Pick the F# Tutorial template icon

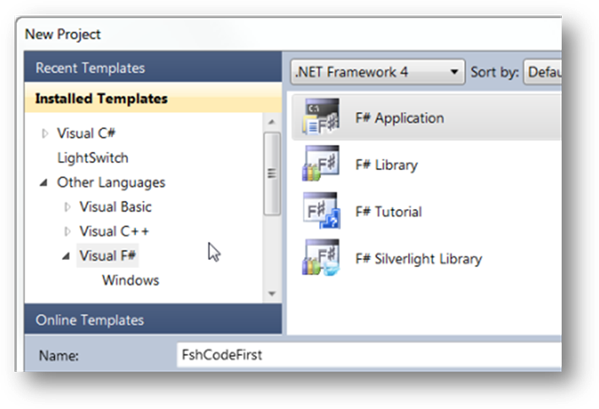click(x=321, y=210)
